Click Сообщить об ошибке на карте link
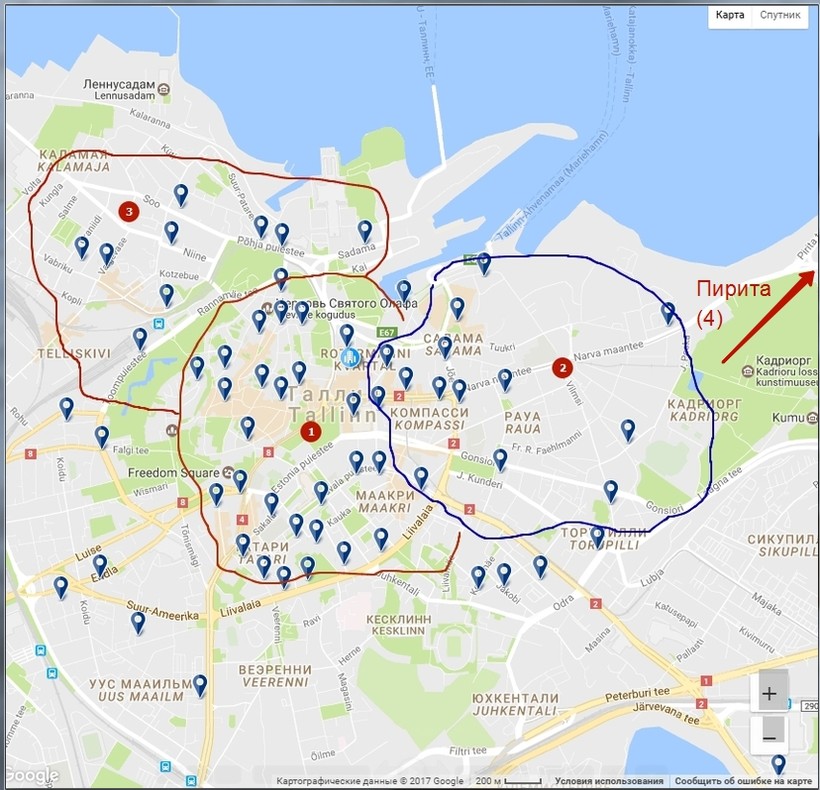Viewport: 820px width, 790px height. click(743, 781)
